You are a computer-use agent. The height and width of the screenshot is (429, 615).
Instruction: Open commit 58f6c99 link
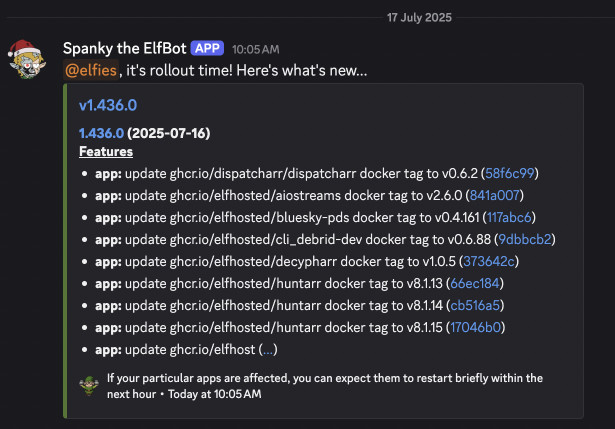coord(509,173)
